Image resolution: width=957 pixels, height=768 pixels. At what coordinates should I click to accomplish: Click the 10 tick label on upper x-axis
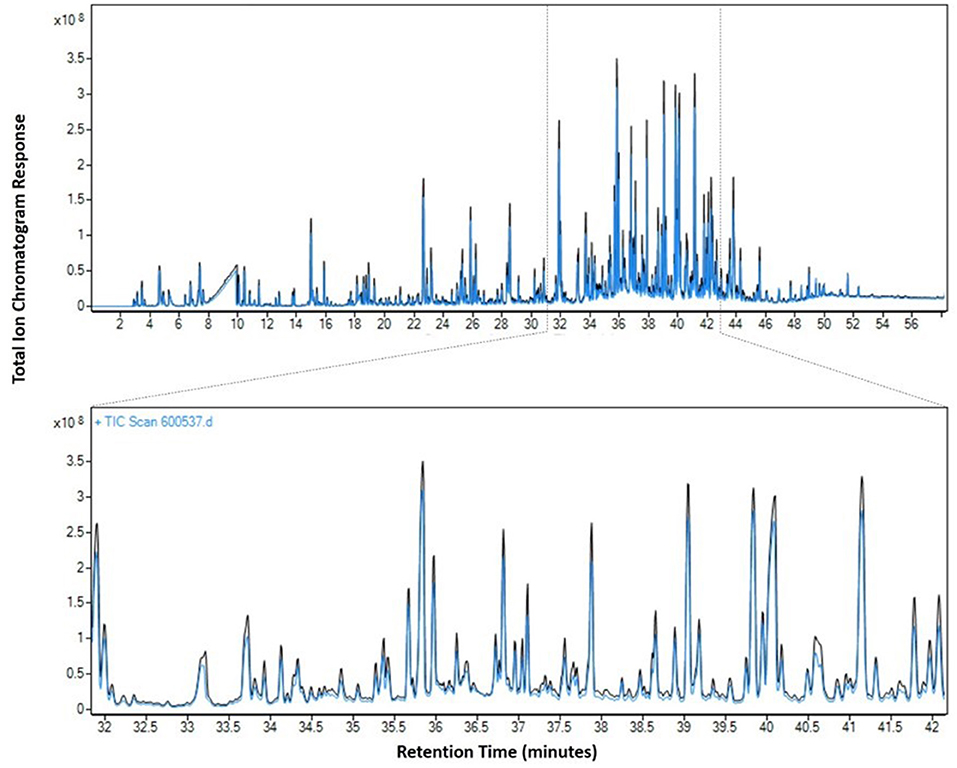pos(237,324)
